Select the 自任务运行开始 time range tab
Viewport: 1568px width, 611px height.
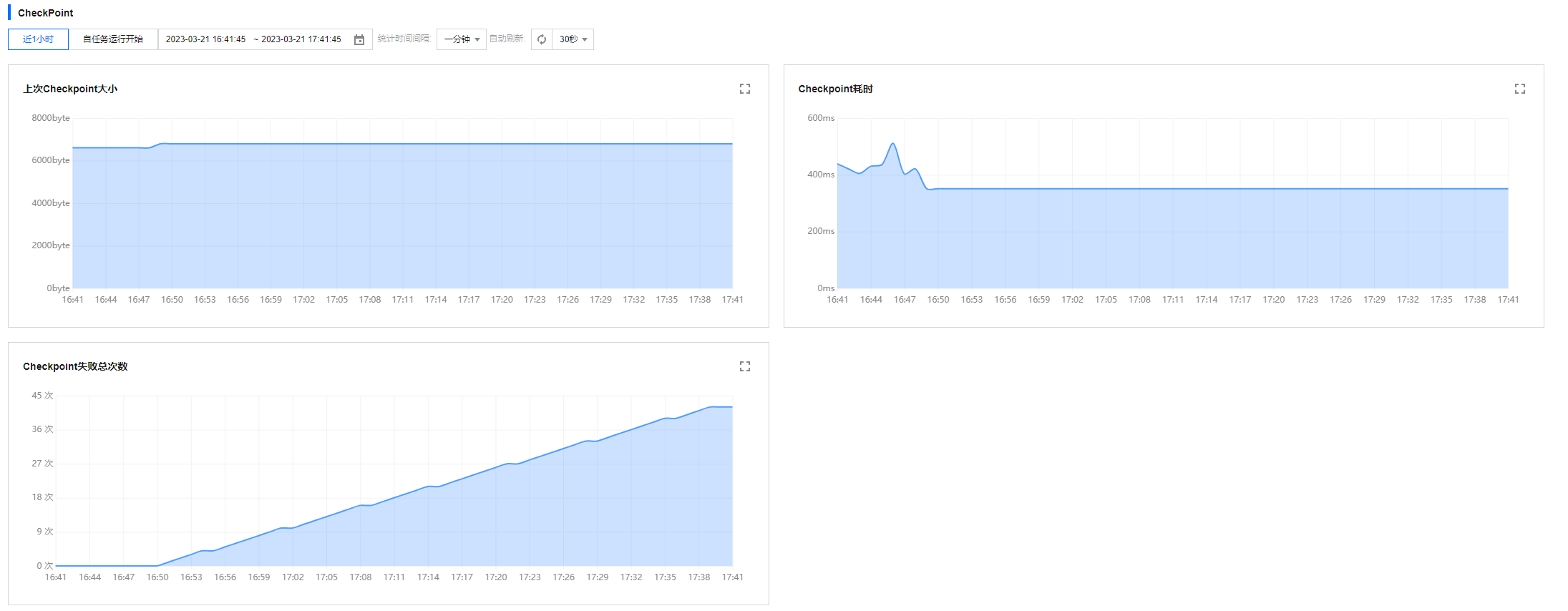click(113, 39)
